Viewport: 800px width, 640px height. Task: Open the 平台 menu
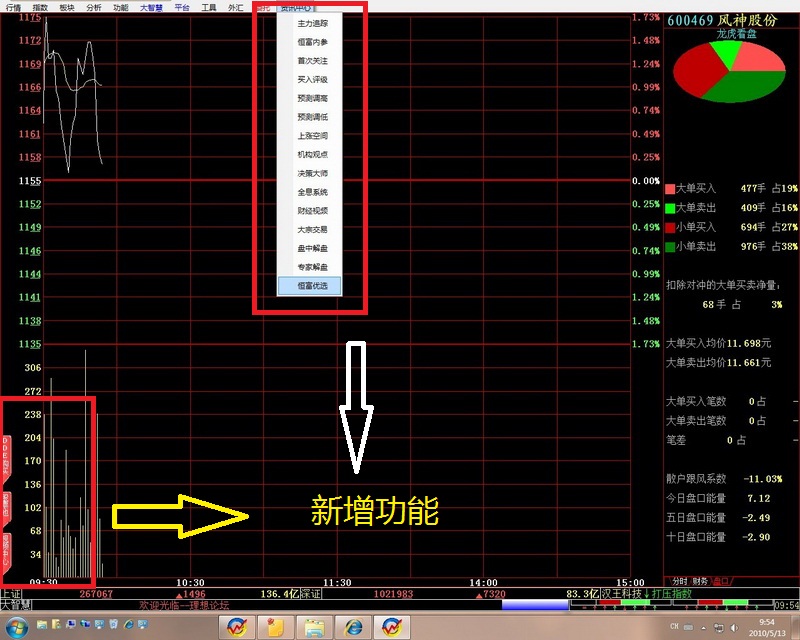182,8
